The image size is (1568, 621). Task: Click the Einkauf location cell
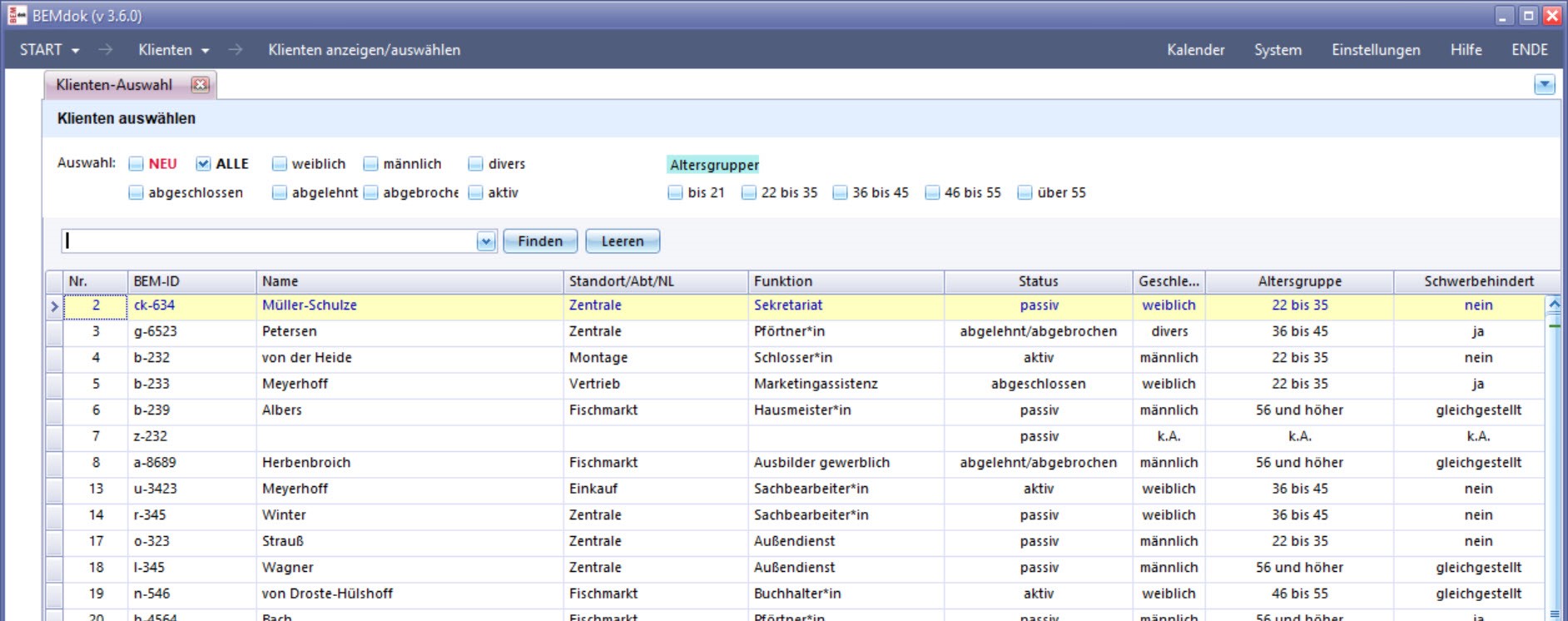(656, 489)
